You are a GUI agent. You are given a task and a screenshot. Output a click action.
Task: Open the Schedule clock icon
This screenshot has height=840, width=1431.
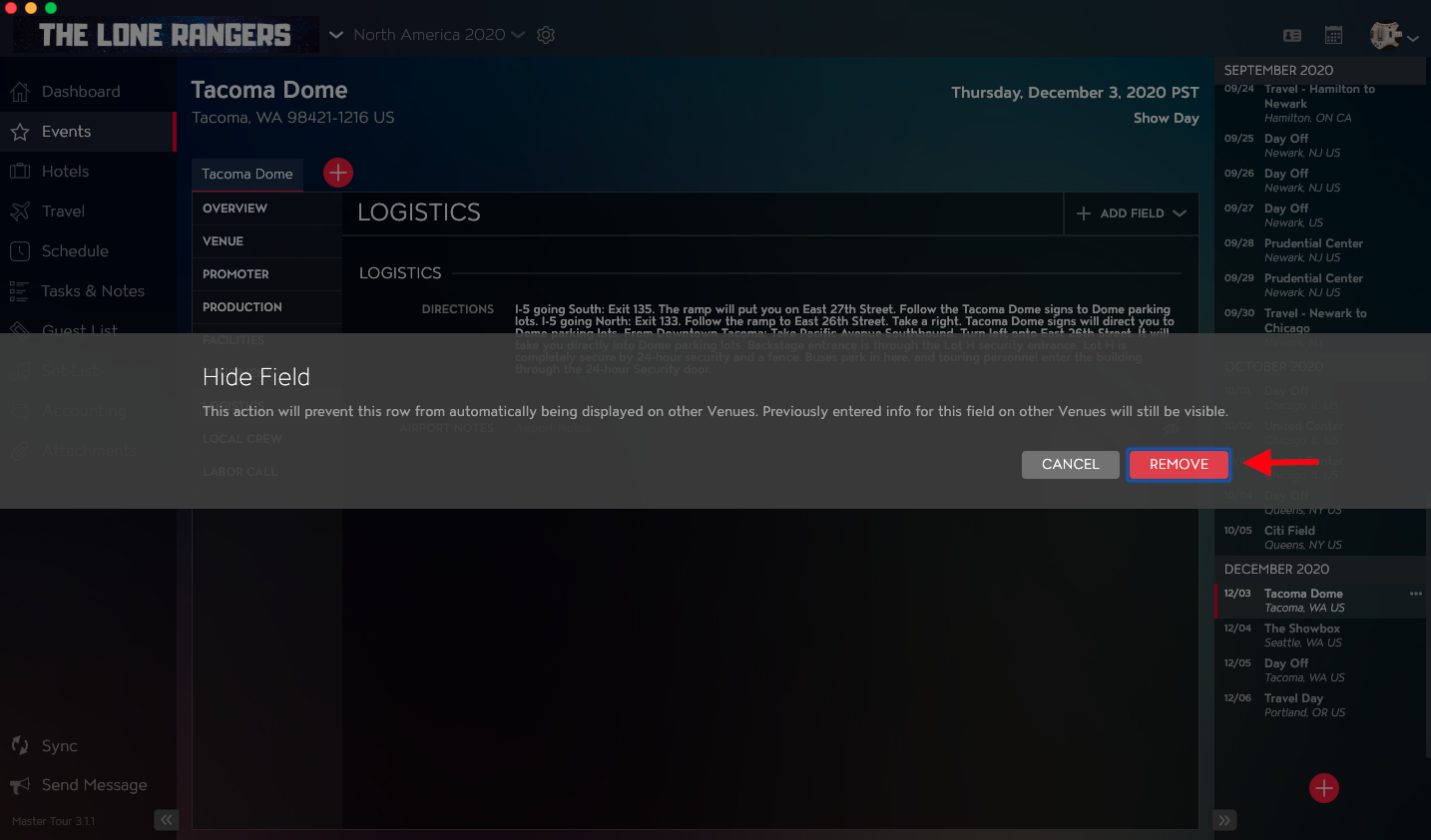[x=20, y=251]
